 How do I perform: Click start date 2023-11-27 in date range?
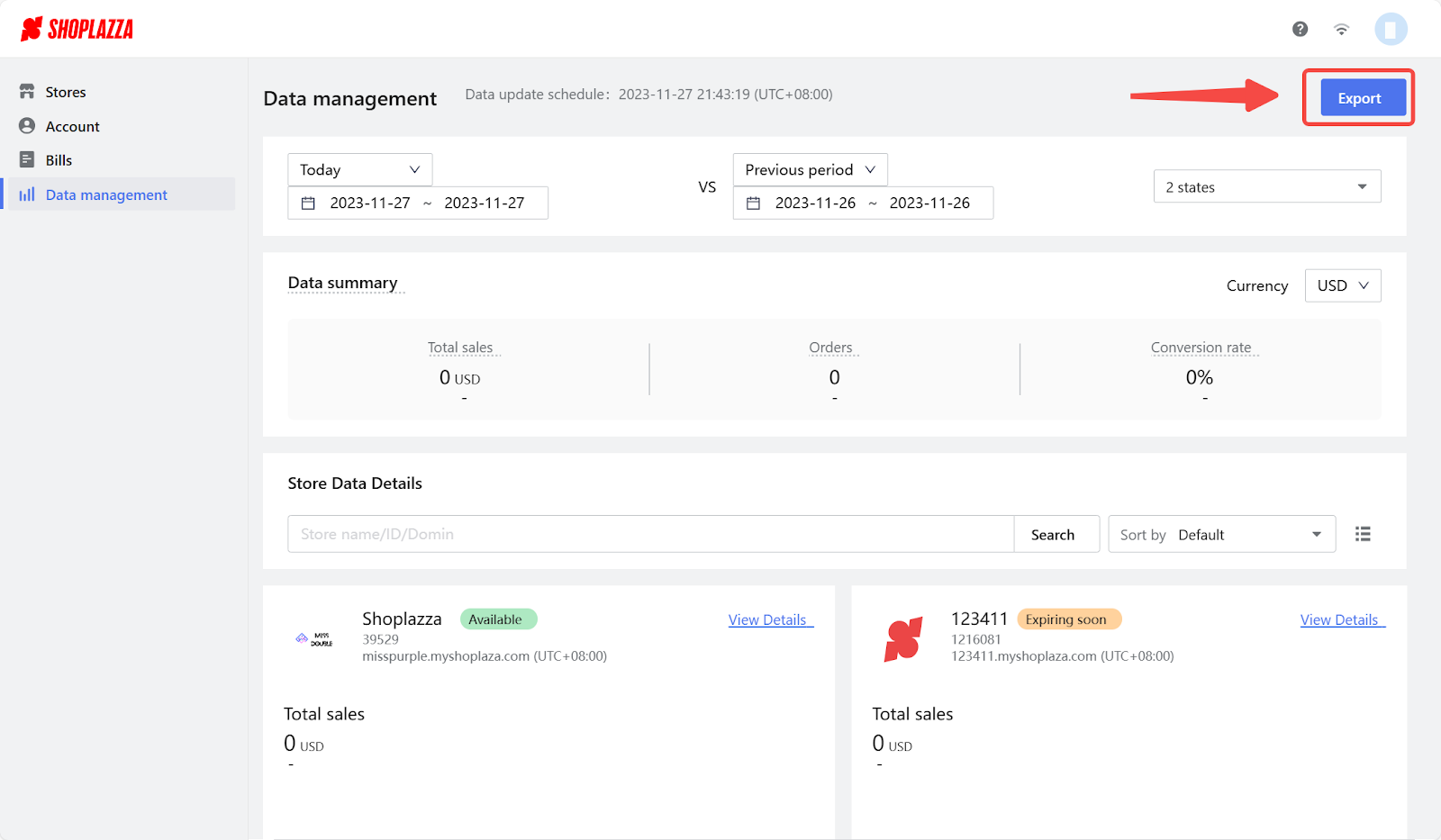(x=370, y=203)
